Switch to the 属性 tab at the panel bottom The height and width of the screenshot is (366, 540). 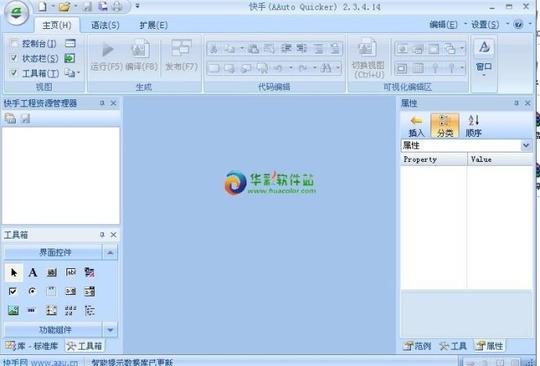click(489, 346)
